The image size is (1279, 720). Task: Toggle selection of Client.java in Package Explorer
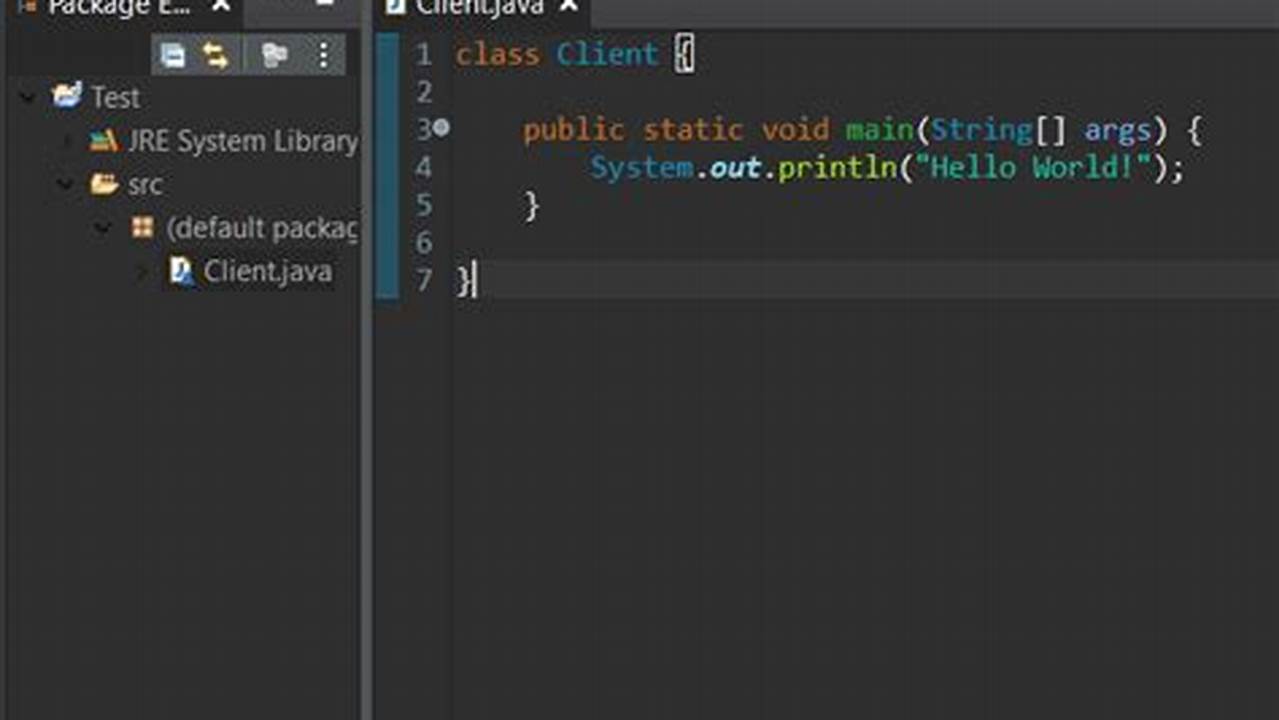pos(266,270)
